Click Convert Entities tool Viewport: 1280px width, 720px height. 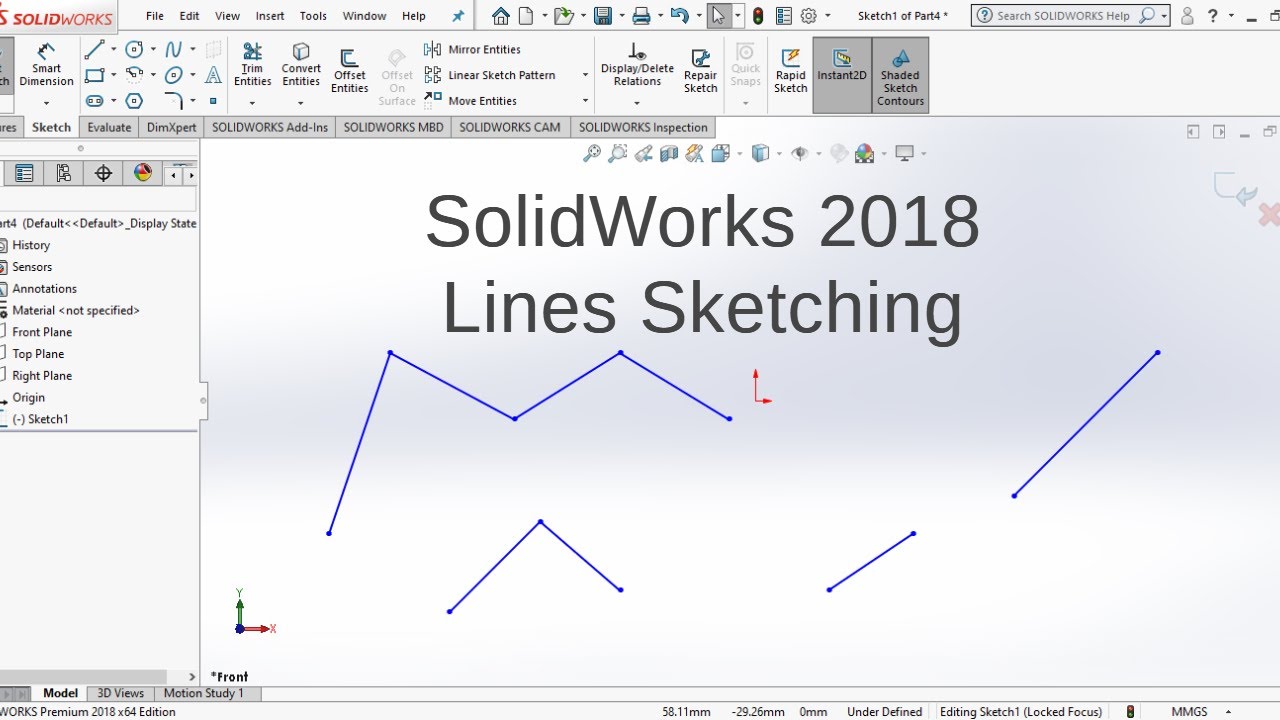301,65
